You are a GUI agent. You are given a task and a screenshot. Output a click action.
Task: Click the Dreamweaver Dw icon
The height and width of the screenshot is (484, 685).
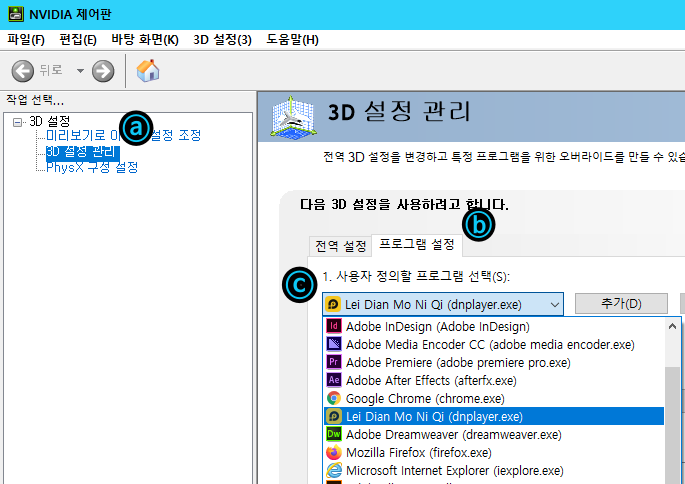point(334,434)
